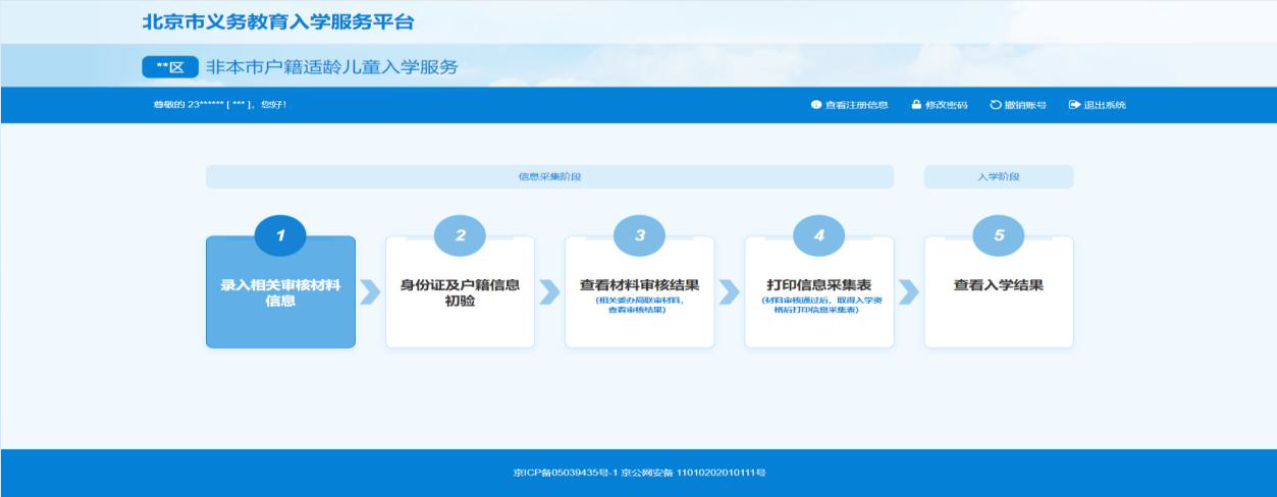Click the circular arrow icon for 撤销账号
This screenshot has width=1277, height=497.
point(995,105)
